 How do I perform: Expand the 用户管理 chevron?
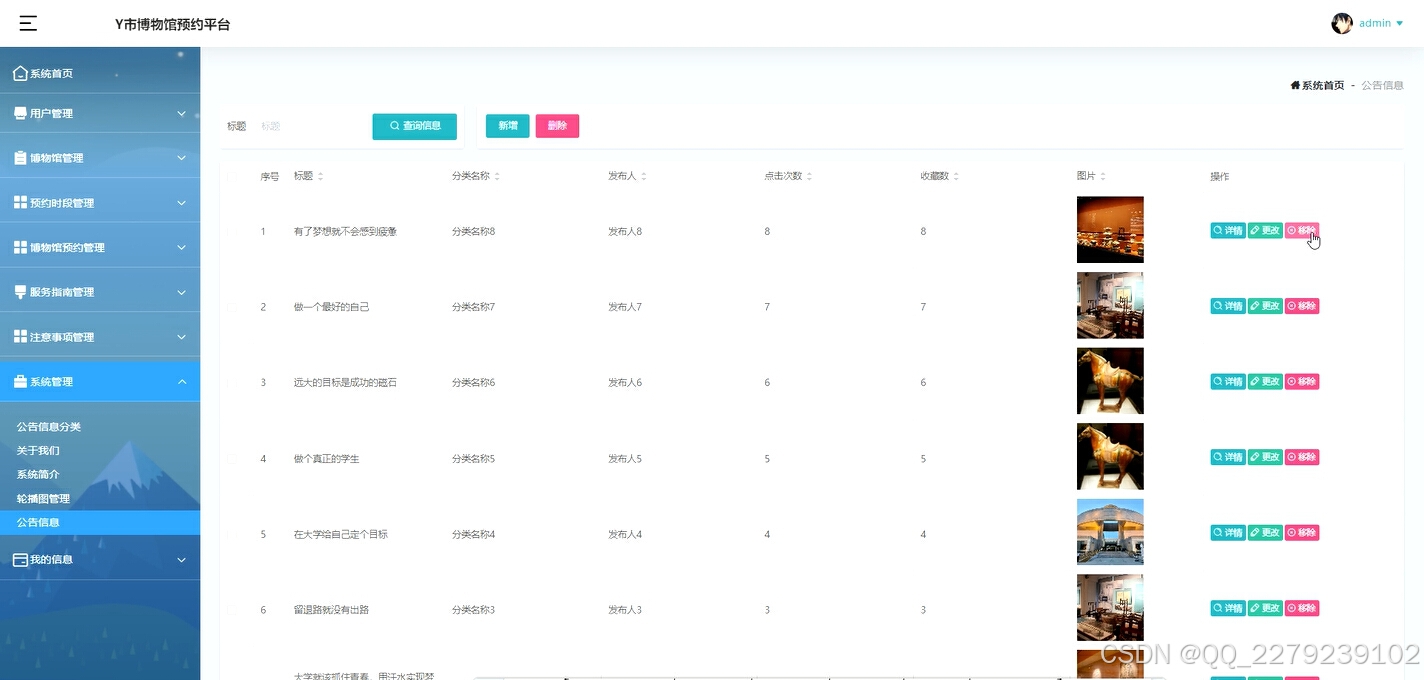click(x=182, y=113)
